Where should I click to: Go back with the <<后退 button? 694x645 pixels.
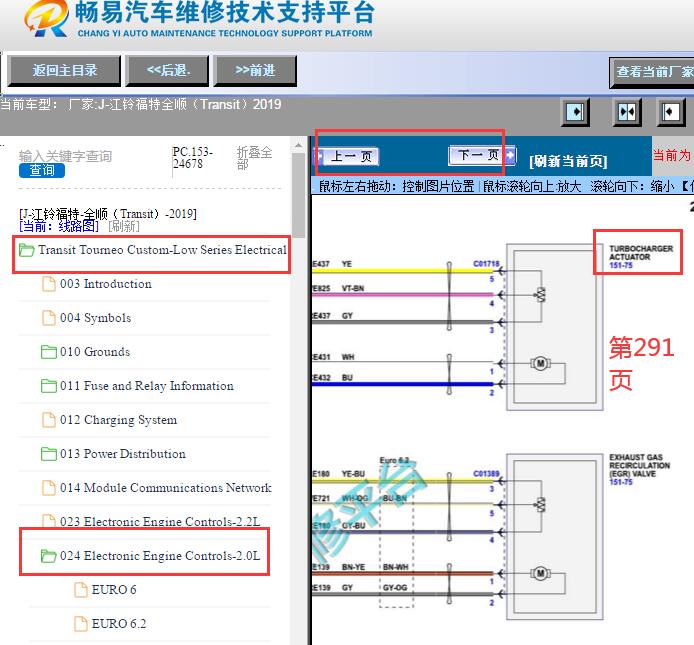point(167,70)
